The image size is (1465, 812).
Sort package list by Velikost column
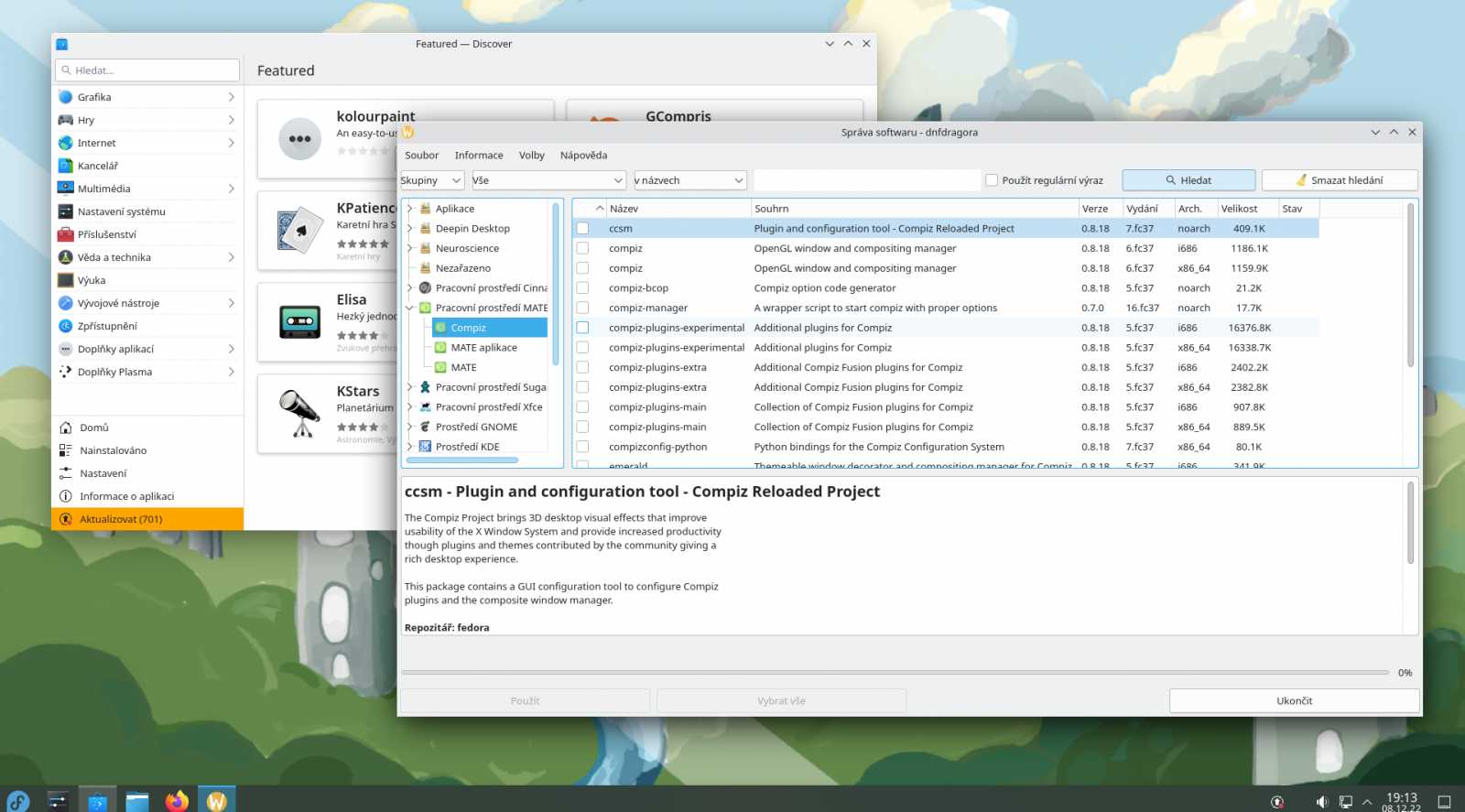tap(1247, 209)
